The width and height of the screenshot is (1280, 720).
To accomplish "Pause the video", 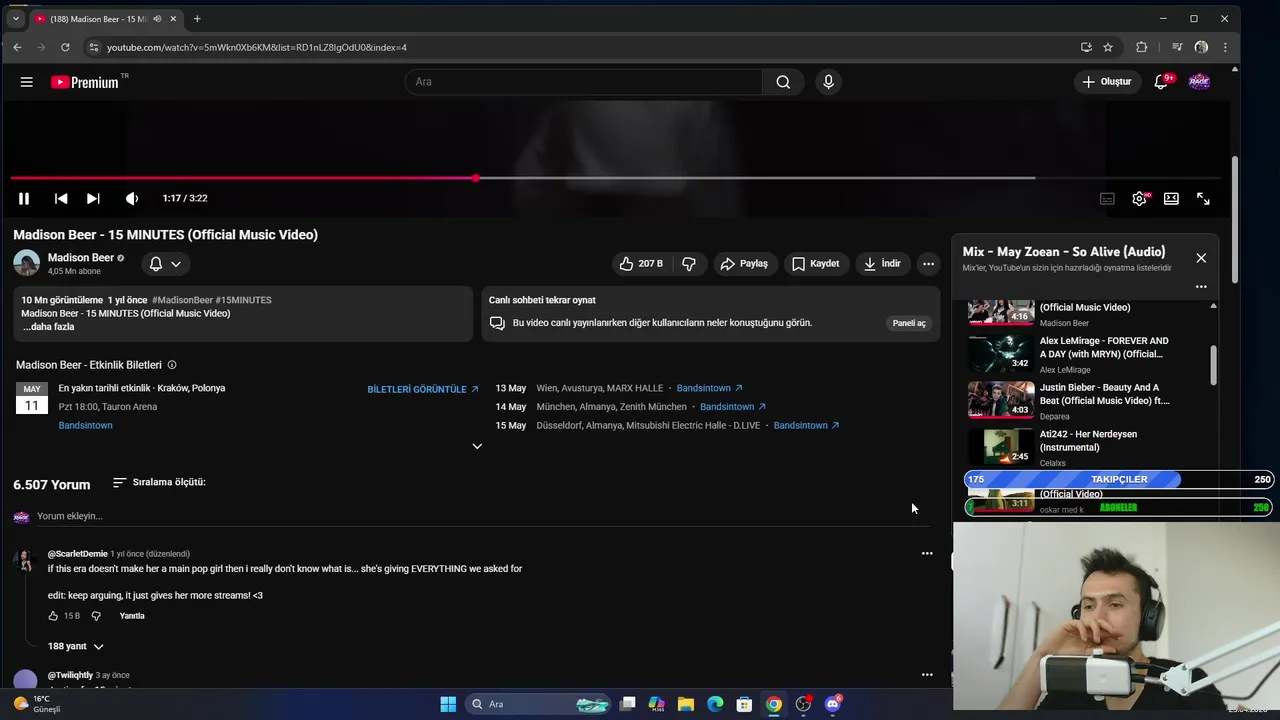I will click(x=24, y=198).
